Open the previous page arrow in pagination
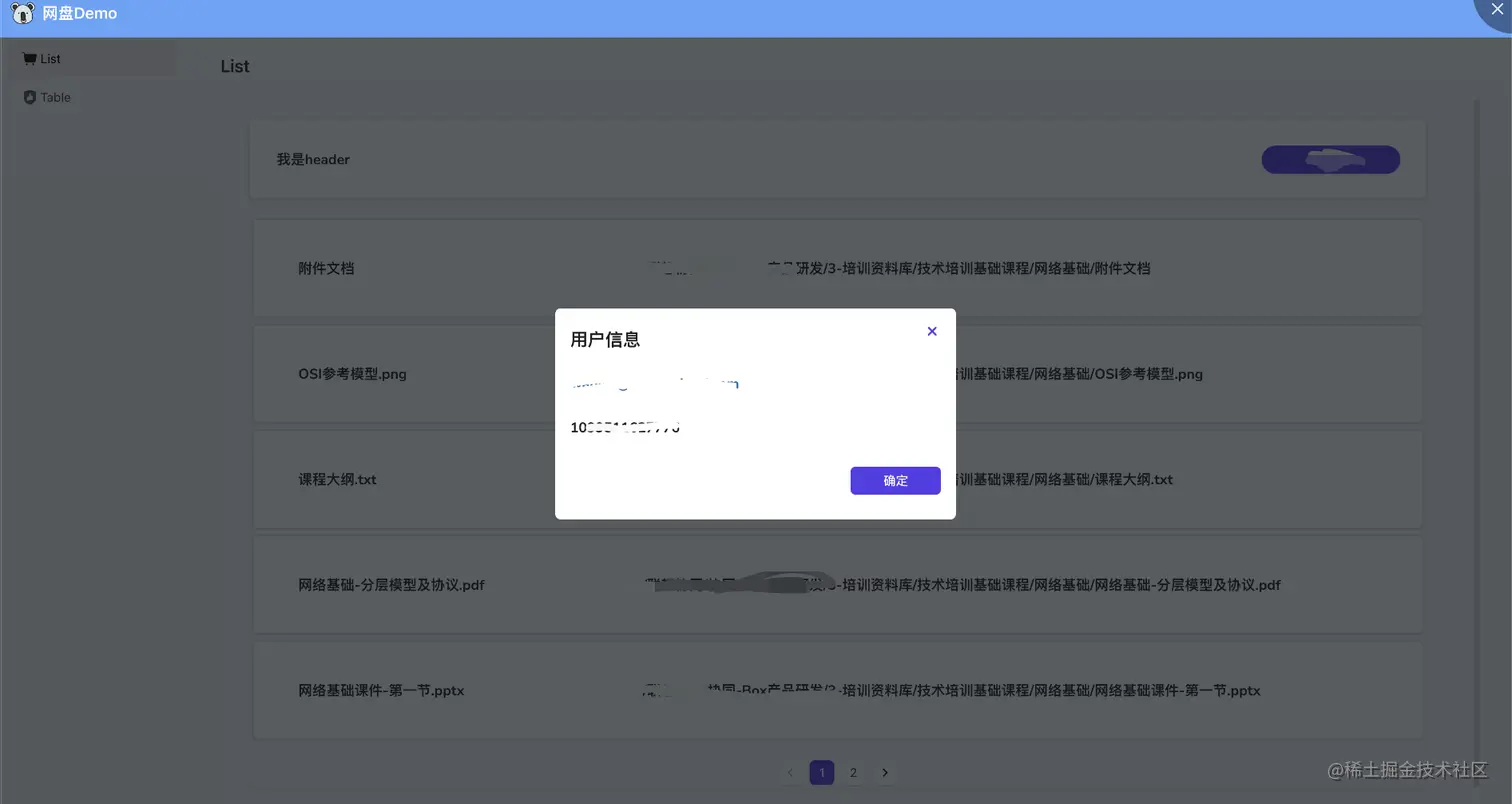This screenshot has width=1512, height=804. click(x=790, y=772)
